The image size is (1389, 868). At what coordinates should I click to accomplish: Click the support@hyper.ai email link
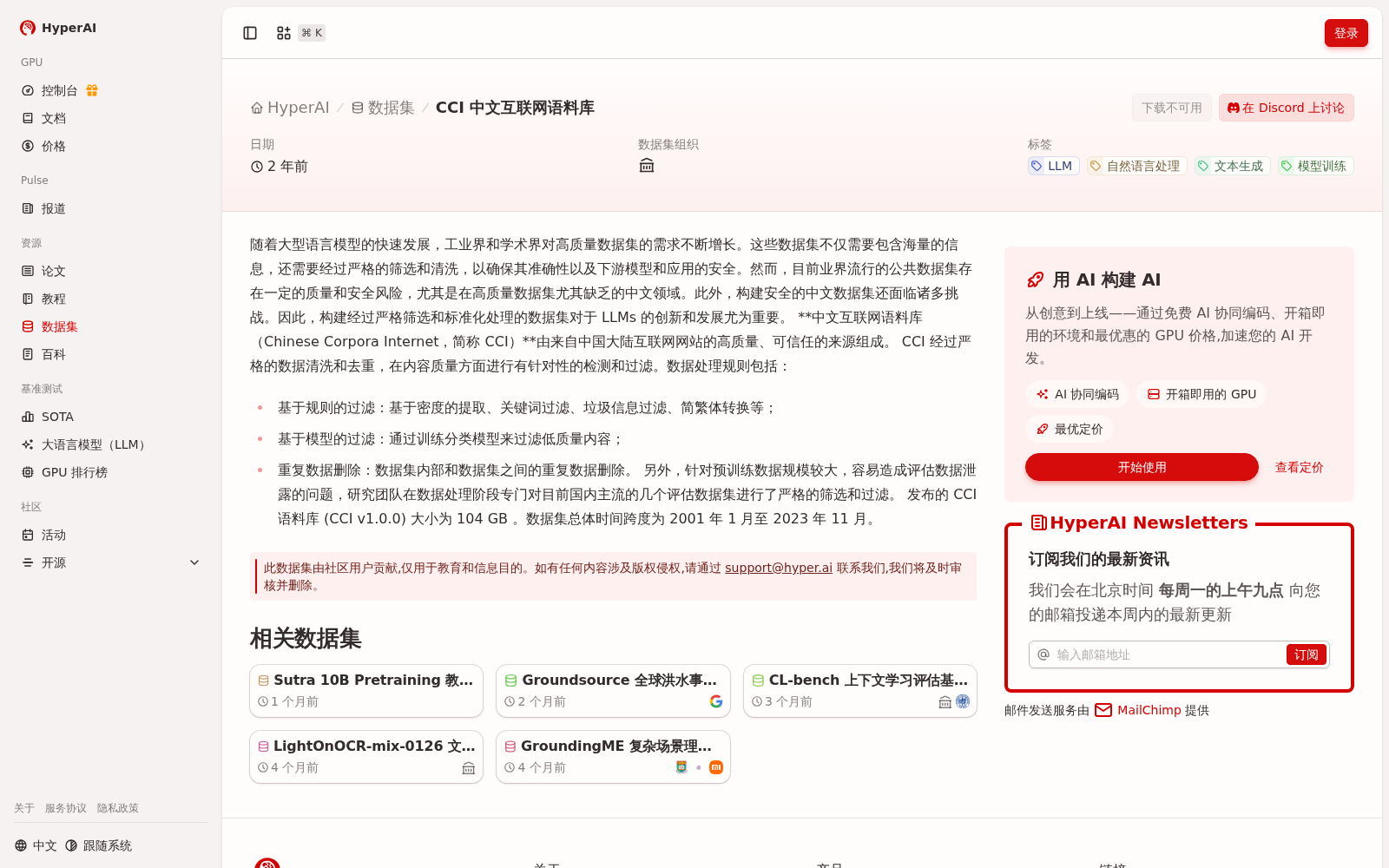779,568
